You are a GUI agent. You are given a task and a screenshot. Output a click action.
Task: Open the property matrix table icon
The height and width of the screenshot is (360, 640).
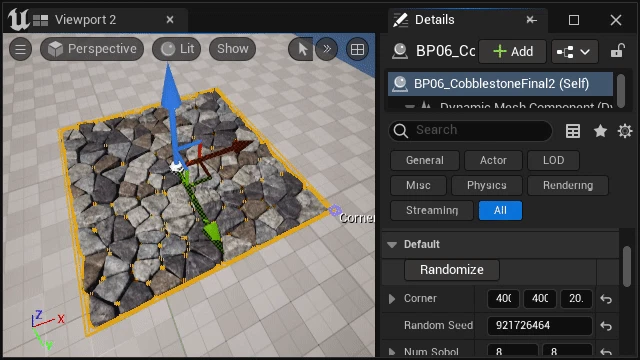pyautogui.click(x=573, y=131)
